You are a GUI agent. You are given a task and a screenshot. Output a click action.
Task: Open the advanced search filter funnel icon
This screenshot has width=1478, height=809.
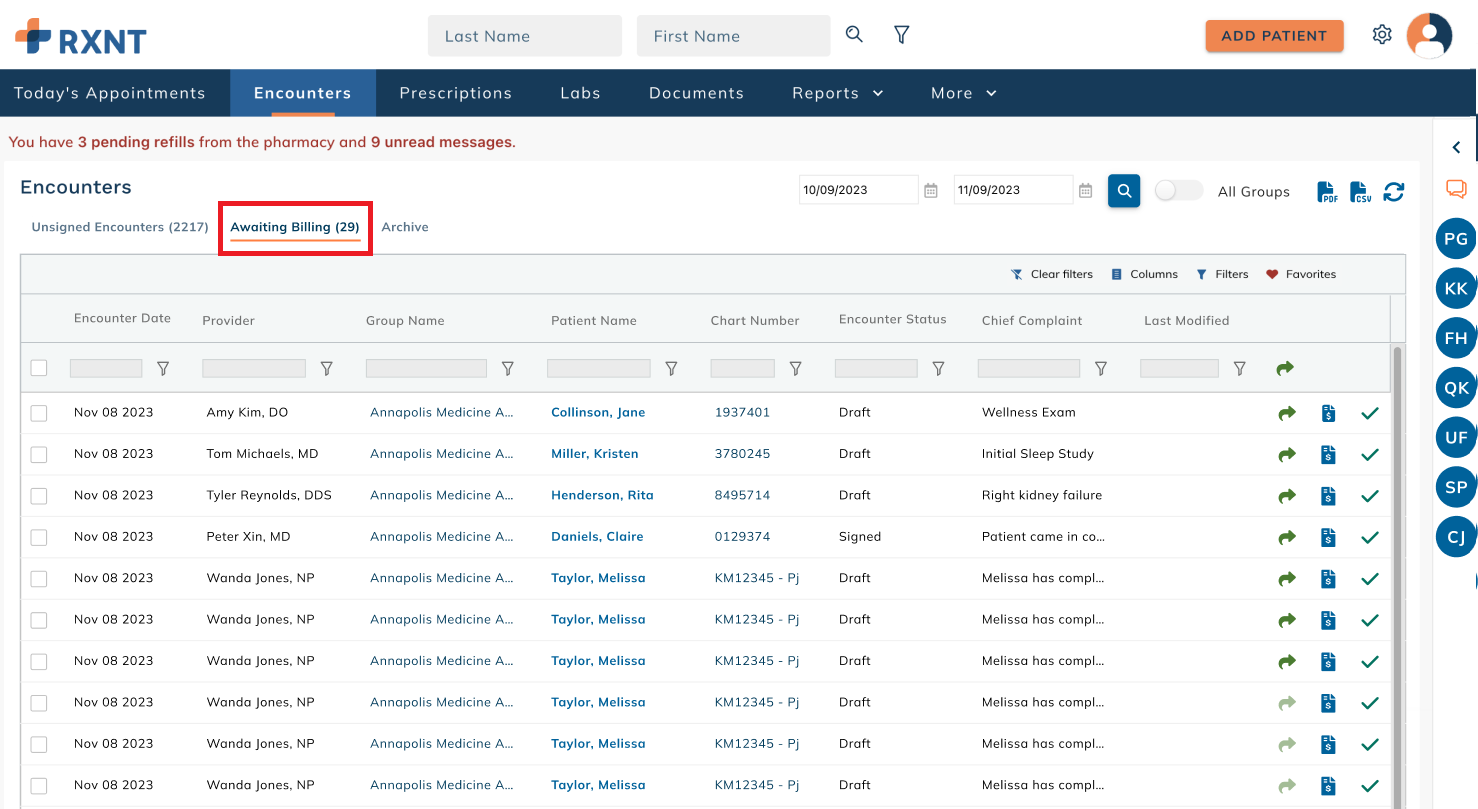tap(901, 35)
